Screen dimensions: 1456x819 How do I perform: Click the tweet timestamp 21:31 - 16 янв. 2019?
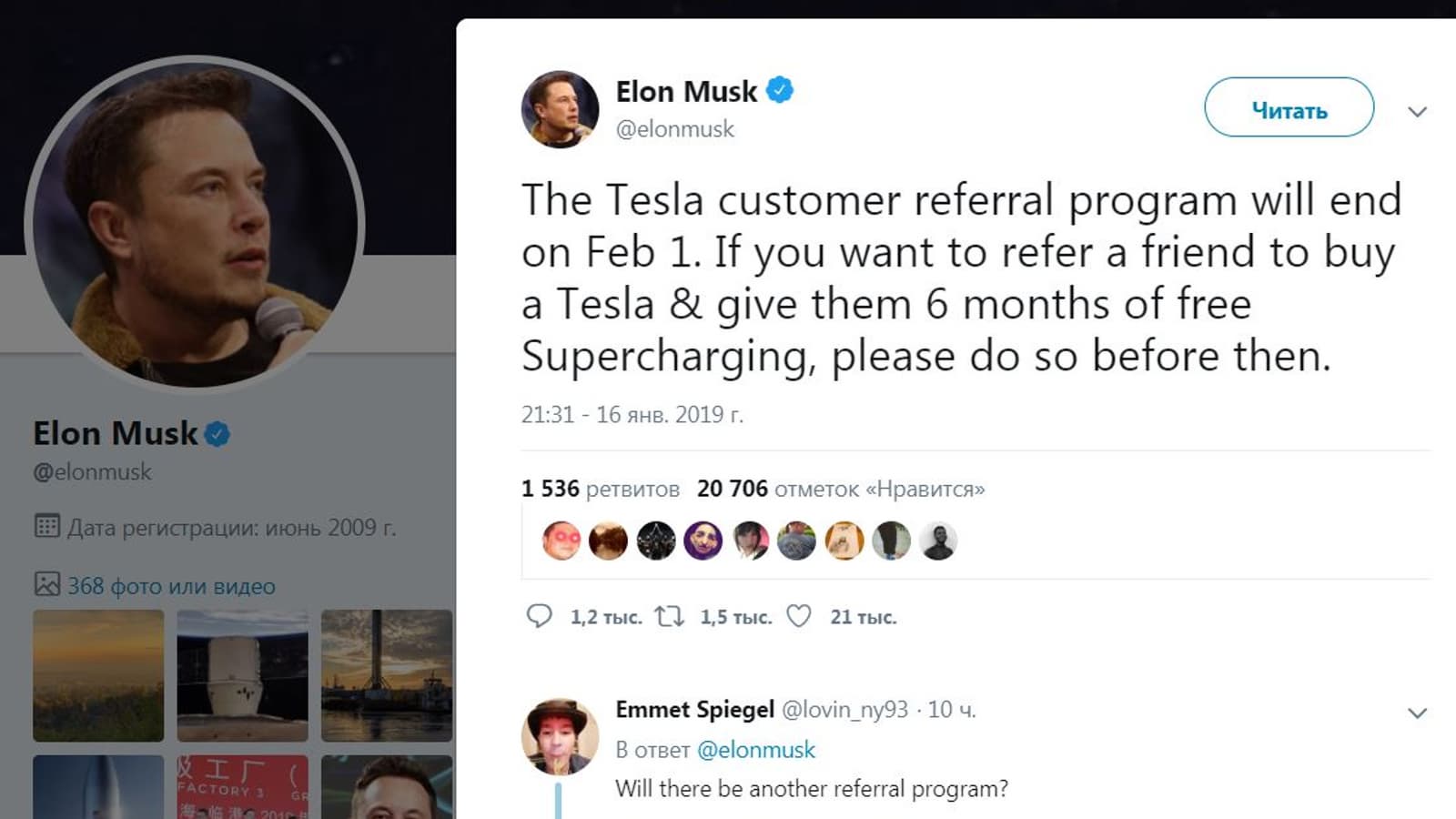coord(632,415)
